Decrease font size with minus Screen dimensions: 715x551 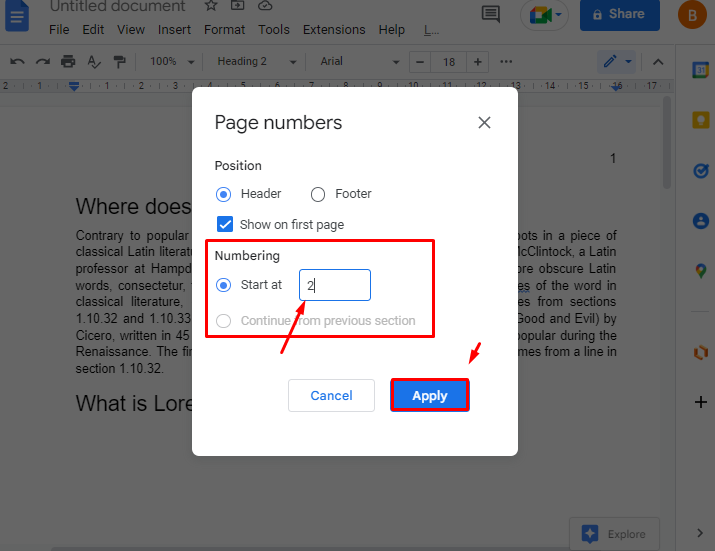[420, 62]
